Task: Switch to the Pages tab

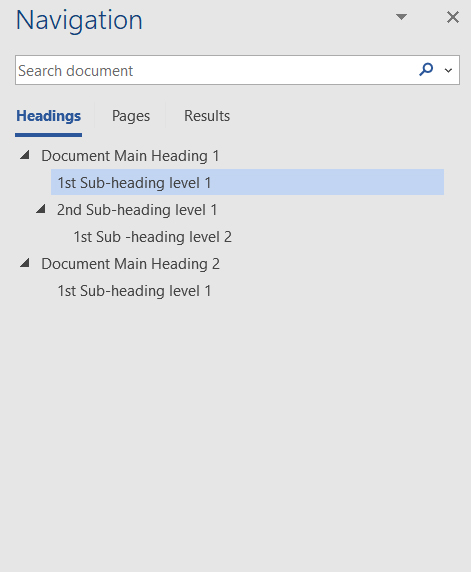Action: tap(131, 116)
